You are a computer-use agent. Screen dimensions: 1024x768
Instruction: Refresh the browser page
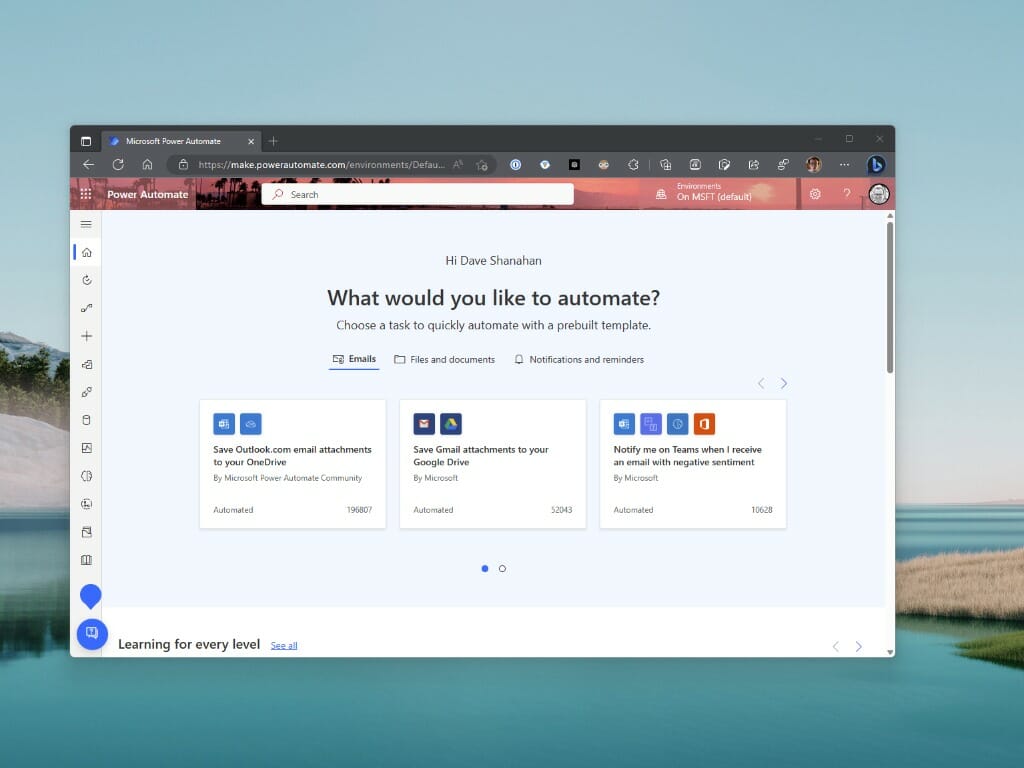click(118, 165)
